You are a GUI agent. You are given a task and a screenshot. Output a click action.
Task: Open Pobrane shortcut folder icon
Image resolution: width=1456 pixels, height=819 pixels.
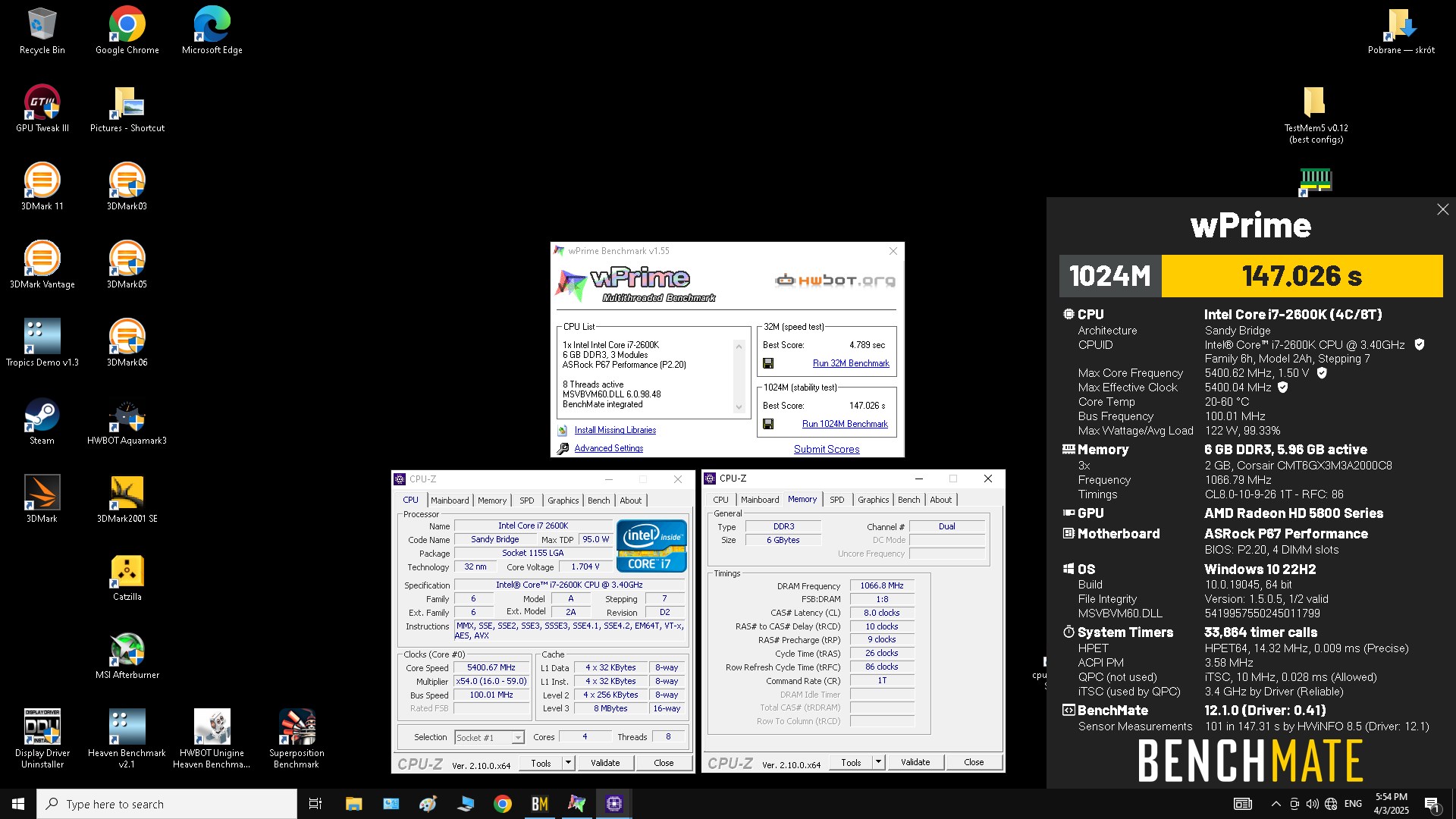coord(1401,31)
